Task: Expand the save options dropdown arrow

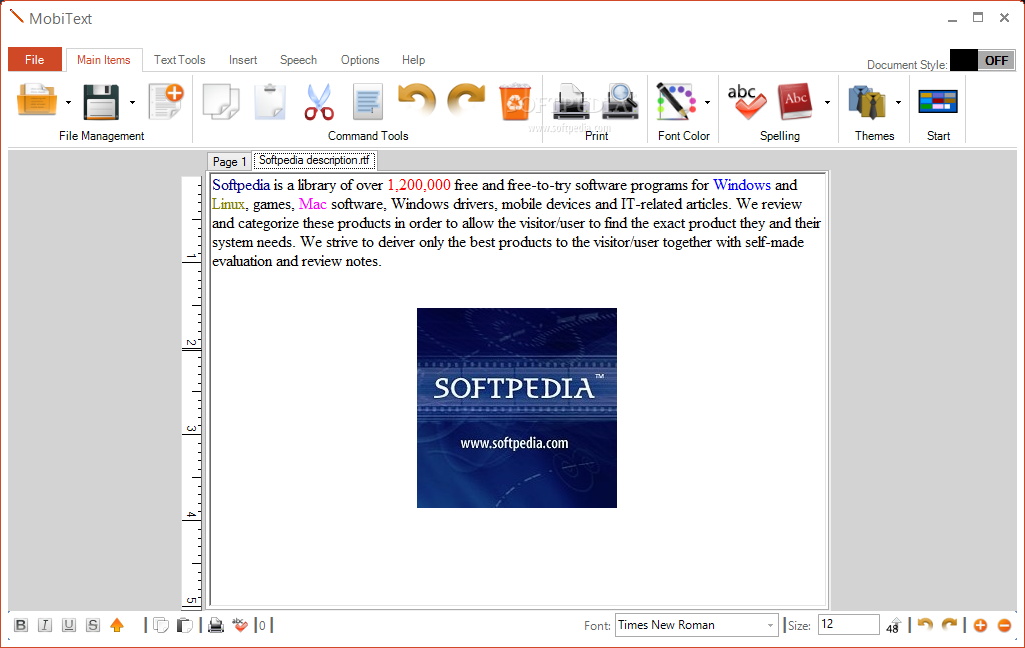Action: (132, 103)
